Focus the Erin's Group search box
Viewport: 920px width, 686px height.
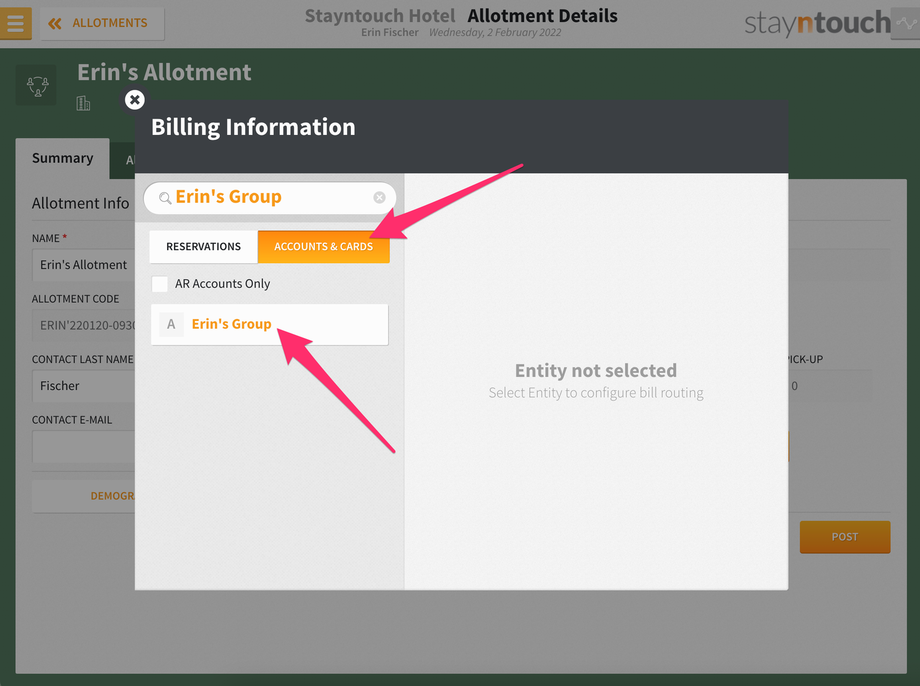(x=270, y=198)
